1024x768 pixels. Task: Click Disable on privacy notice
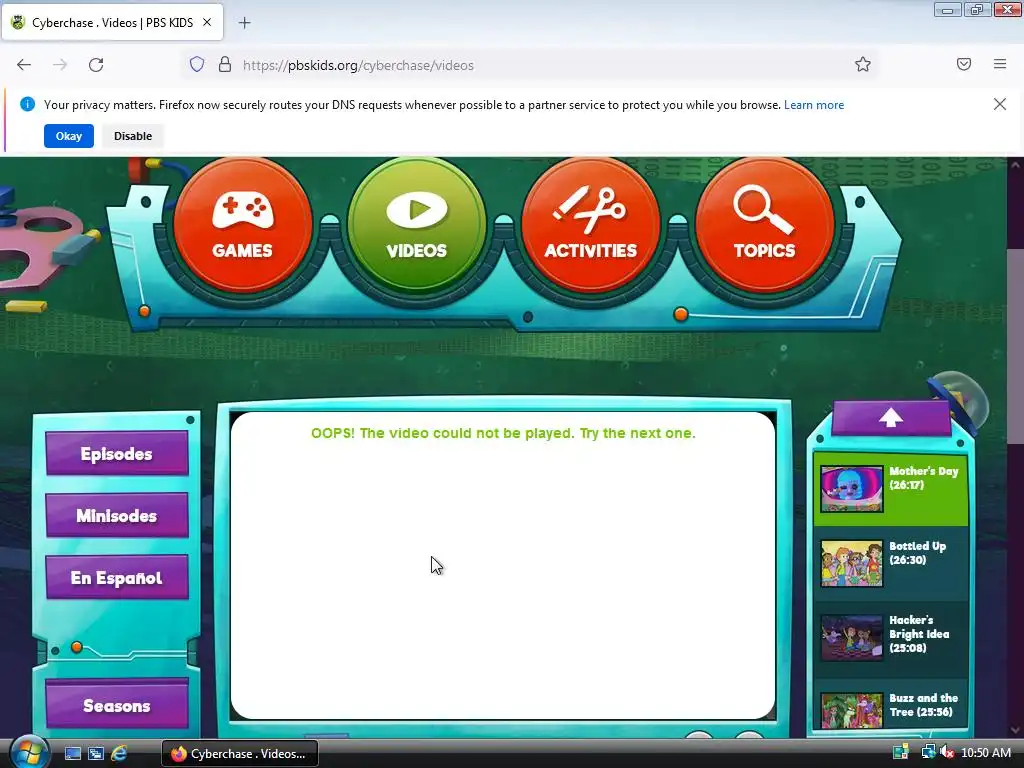tap(133, 136)
